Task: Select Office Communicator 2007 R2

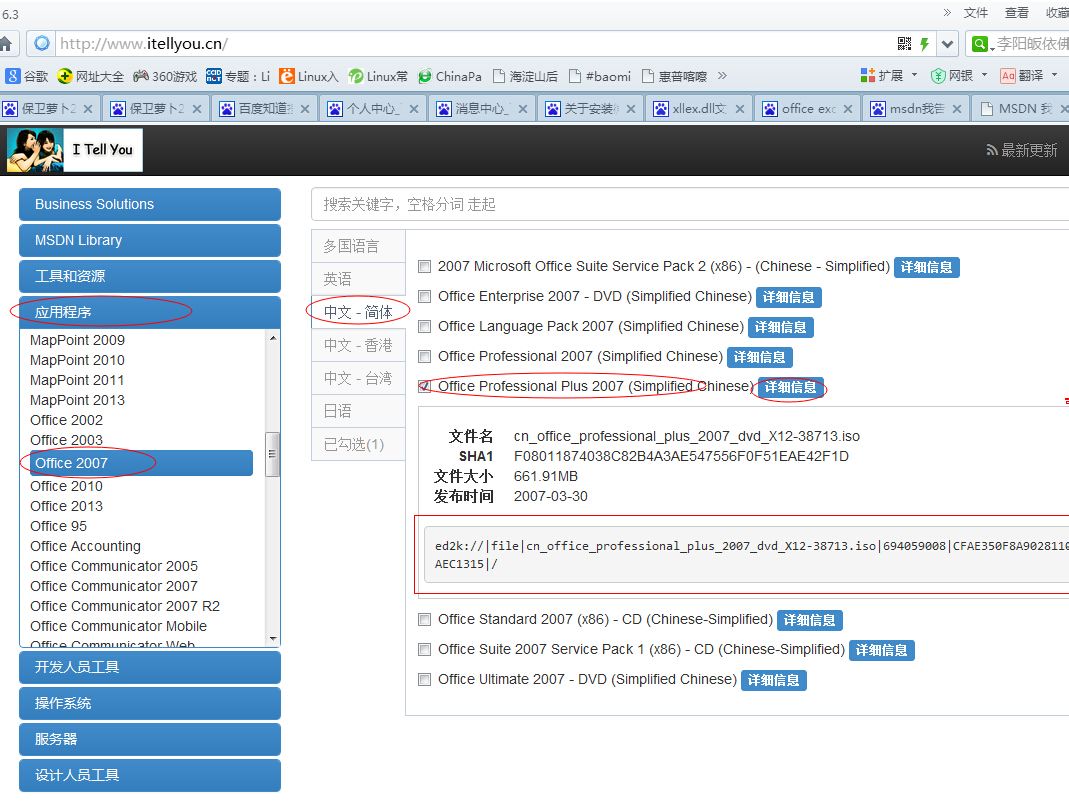Action: 125,606
